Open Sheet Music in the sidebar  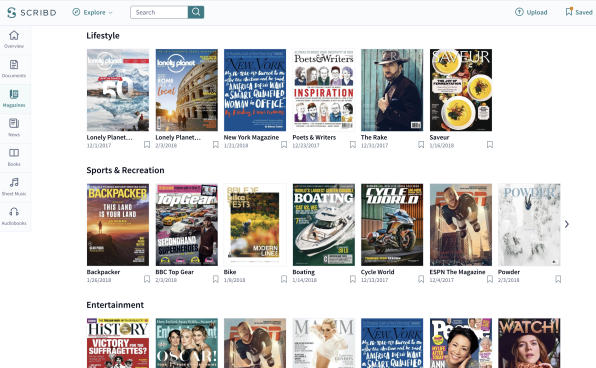pyautogui.click(x=14, y=187)
